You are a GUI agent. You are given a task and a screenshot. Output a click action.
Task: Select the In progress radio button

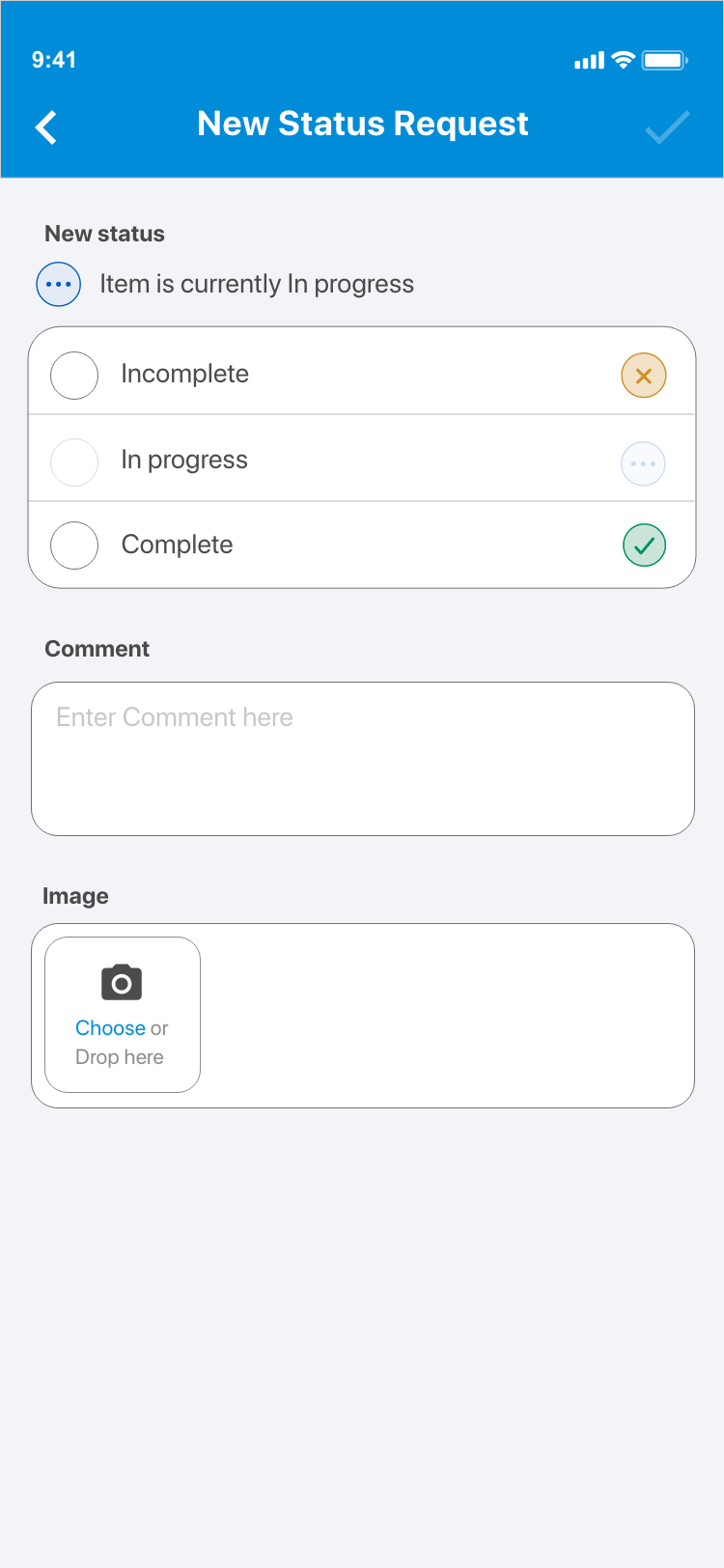click(74, 462)
